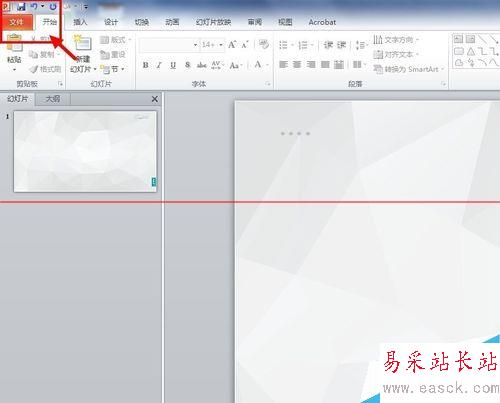
Task: Open the 剪贴板 clipboard dialog launcher
Action: [x=60, y=84]
